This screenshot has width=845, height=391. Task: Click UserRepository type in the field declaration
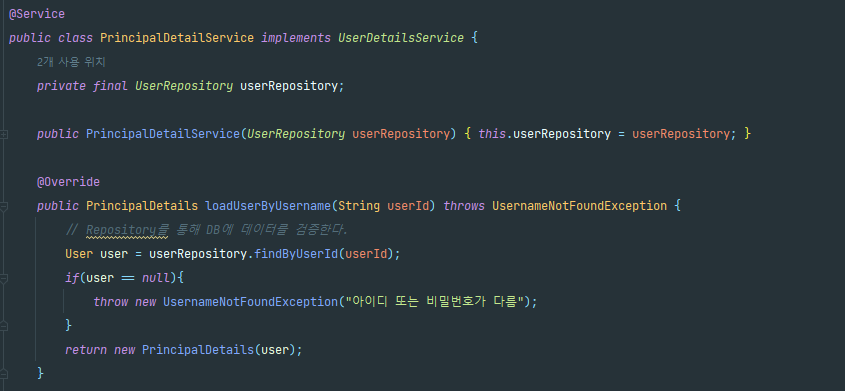point(184,86)
